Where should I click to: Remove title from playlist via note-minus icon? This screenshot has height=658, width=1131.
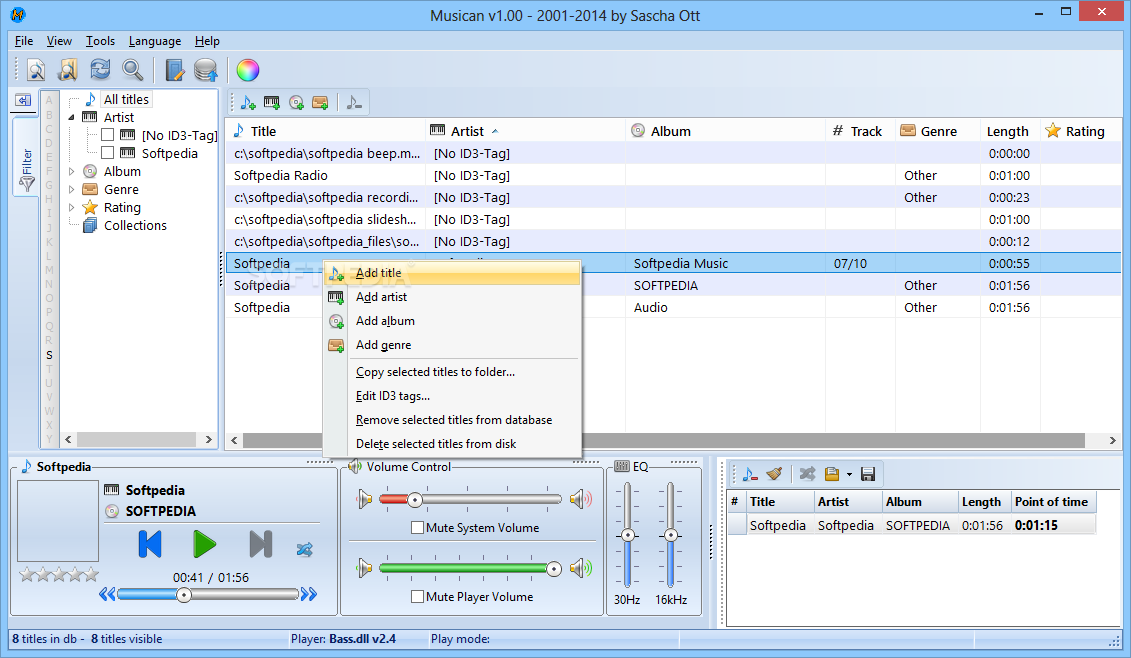[x=749, y=474]
